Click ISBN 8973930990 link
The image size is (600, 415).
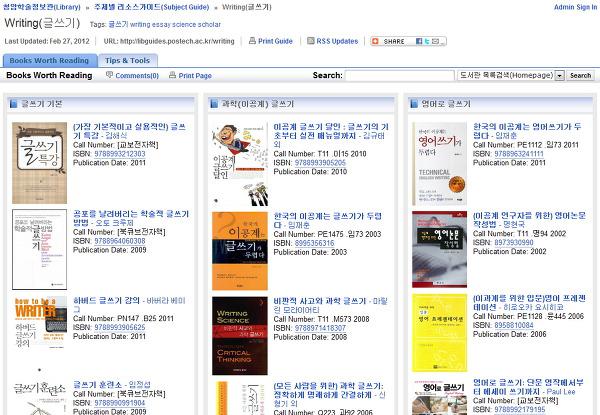pos(514,242)
